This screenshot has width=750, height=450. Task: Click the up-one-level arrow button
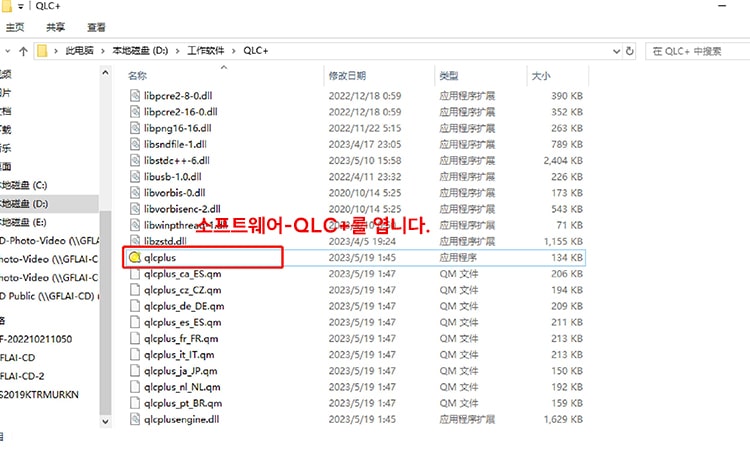pos(23,51)
